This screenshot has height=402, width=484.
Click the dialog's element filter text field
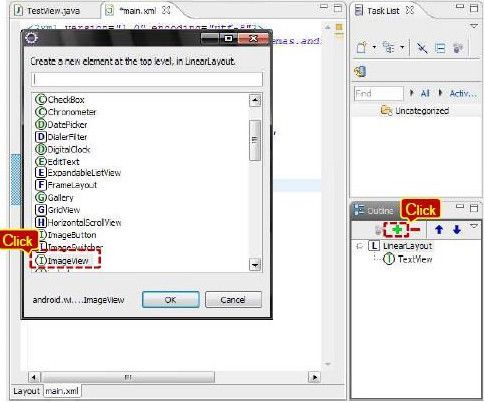147,79
